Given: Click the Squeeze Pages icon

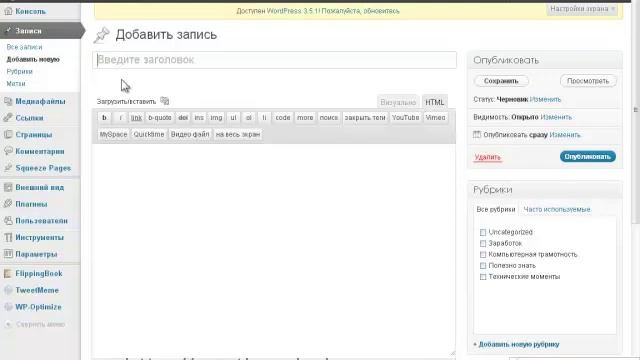Looking at the screenshot, I should click(8, 168).
